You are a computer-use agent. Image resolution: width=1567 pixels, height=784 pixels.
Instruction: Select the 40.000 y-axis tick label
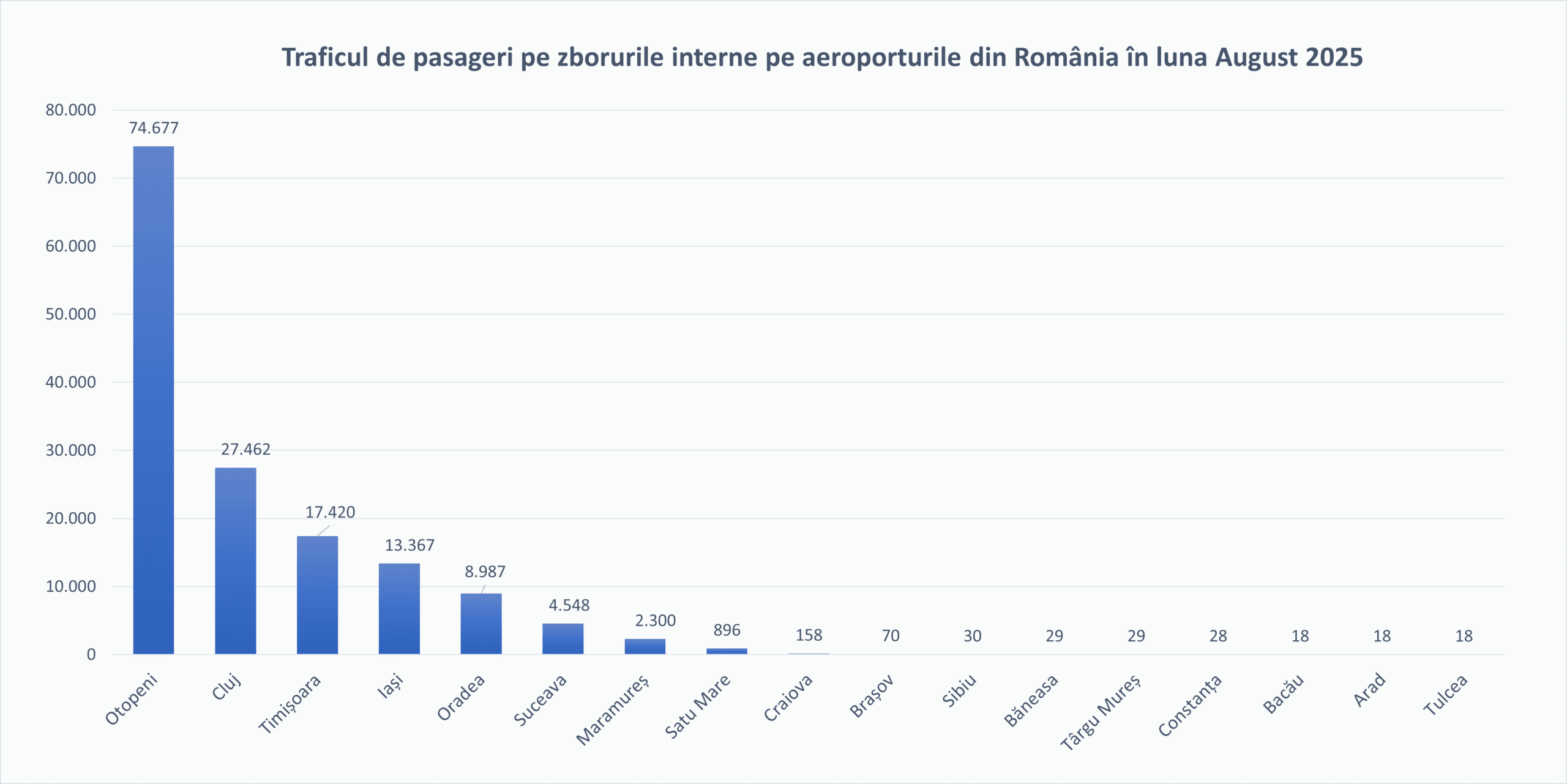(x=71, y=383)
